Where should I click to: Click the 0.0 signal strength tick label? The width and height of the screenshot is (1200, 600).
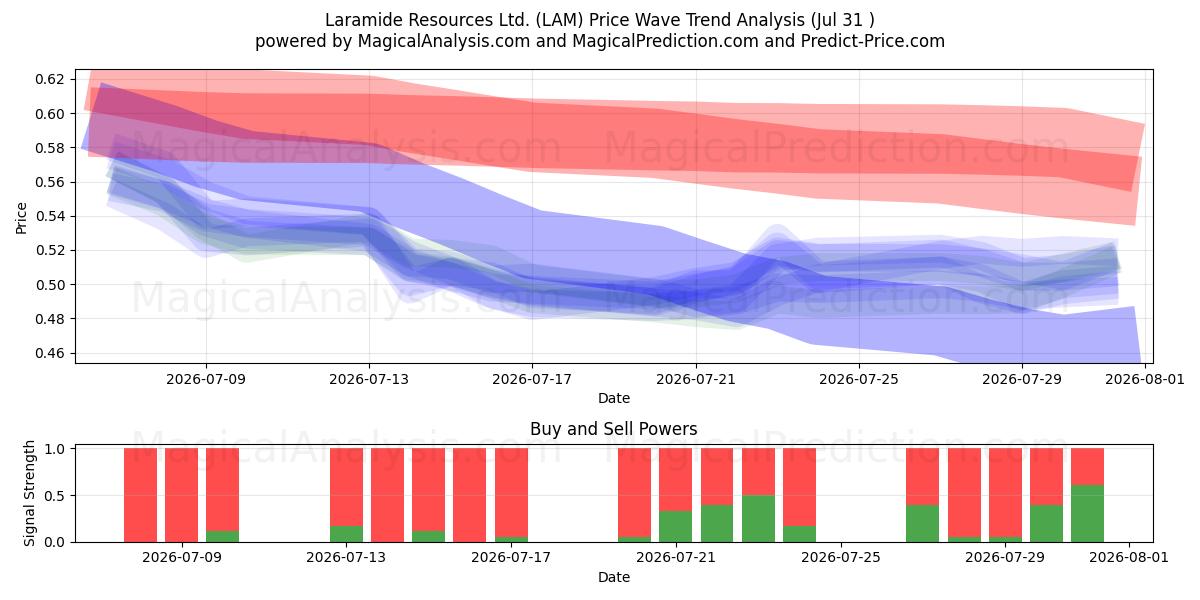click(56, 542)
